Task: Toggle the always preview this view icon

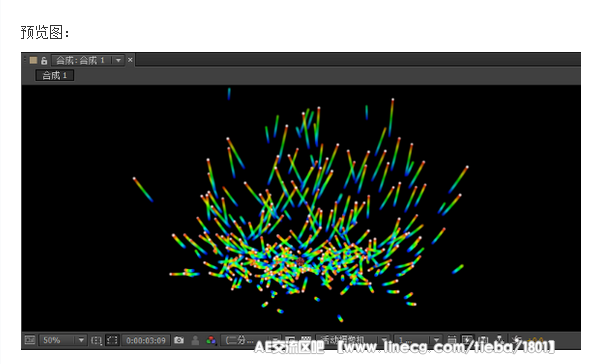Action: 29,340
